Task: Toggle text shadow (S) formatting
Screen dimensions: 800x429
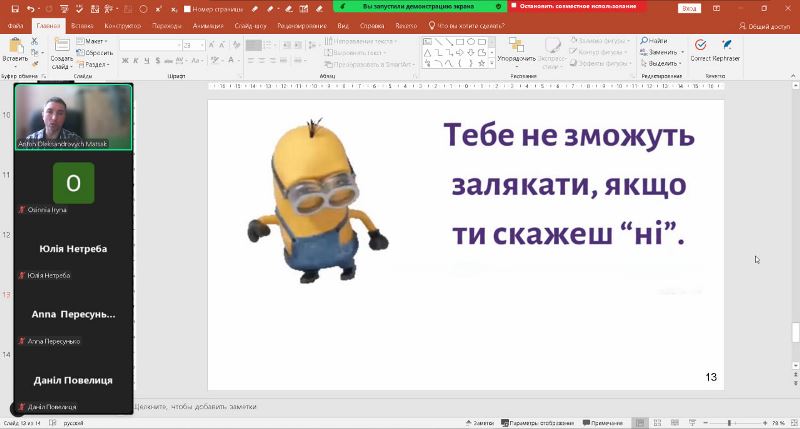Action: [158, 61]
